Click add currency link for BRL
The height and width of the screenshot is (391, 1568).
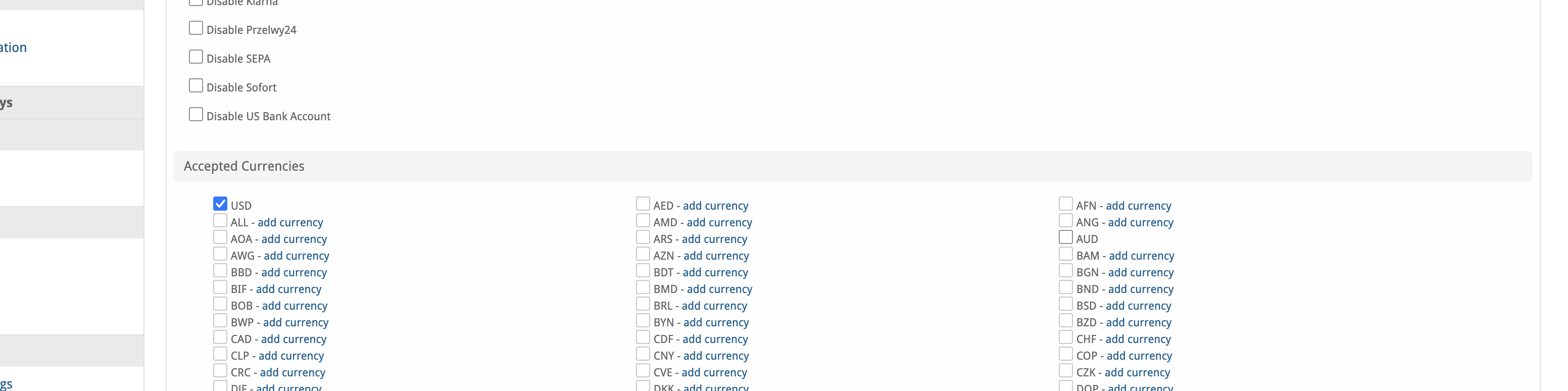click(x=714, y=306)
